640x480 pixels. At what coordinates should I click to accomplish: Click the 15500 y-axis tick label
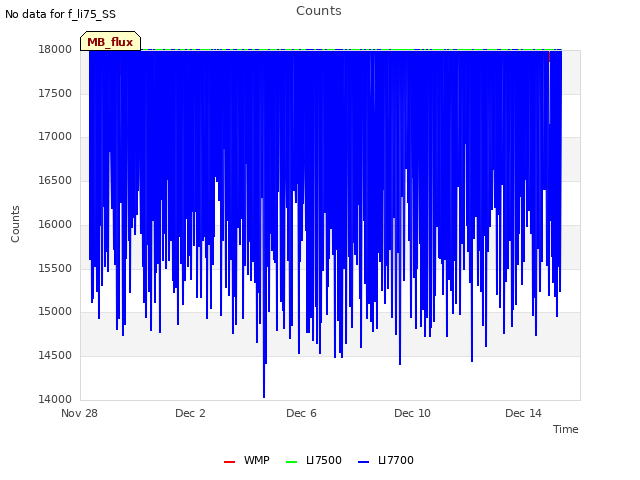point(55,268)
